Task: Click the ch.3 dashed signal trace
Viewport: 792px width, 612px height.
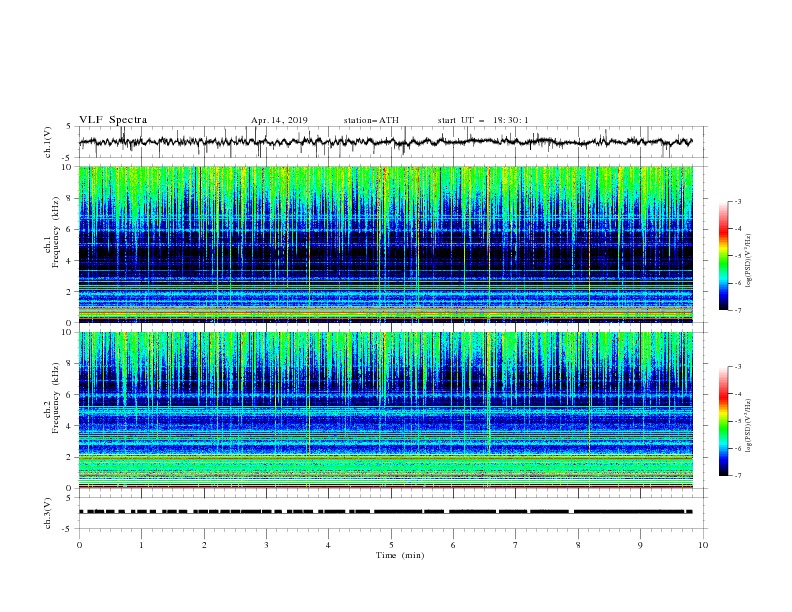Action: pos(385,512)
